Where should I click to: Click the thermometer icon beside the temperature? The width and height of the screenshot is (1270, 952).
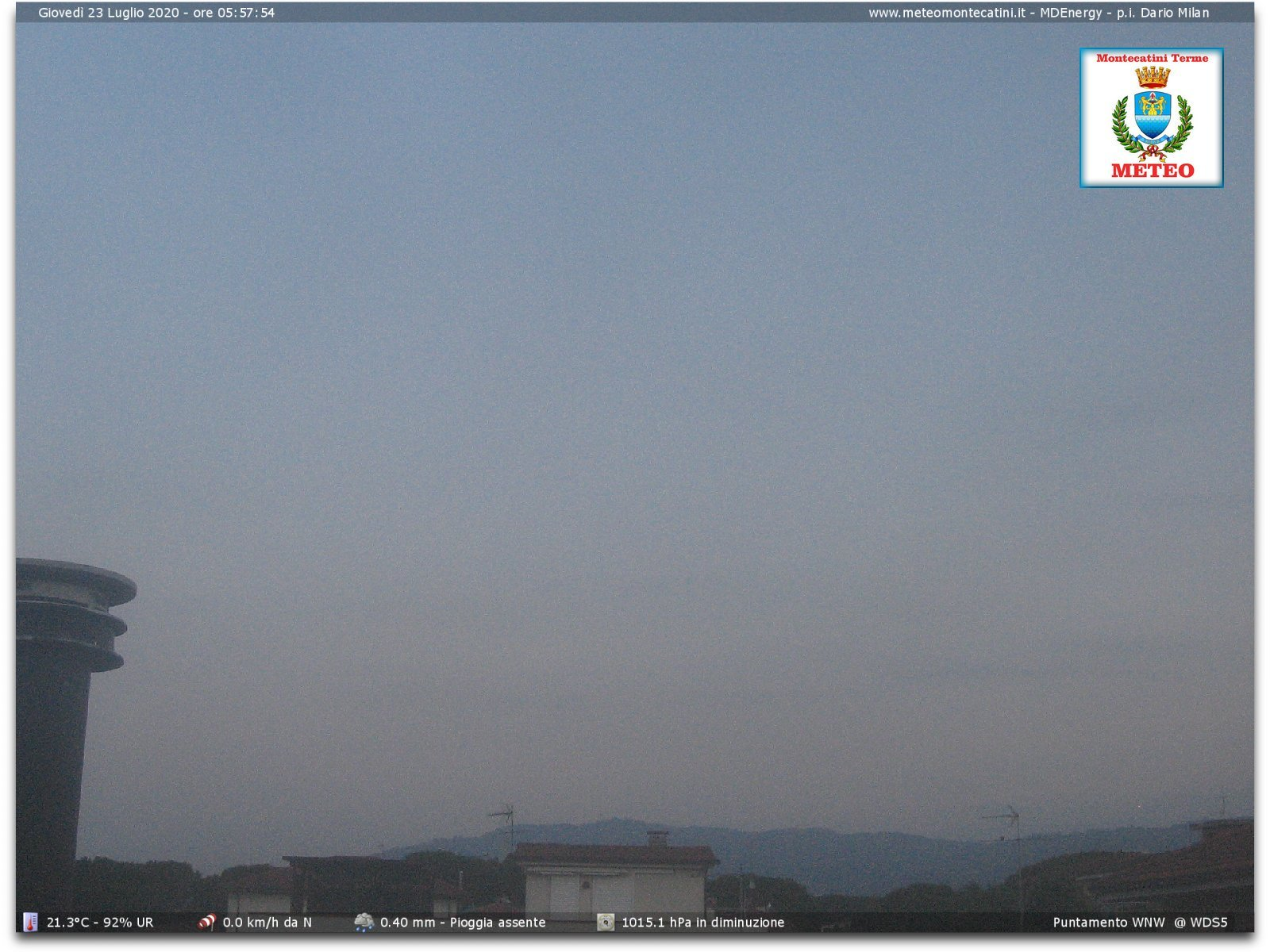click(30, 922)
